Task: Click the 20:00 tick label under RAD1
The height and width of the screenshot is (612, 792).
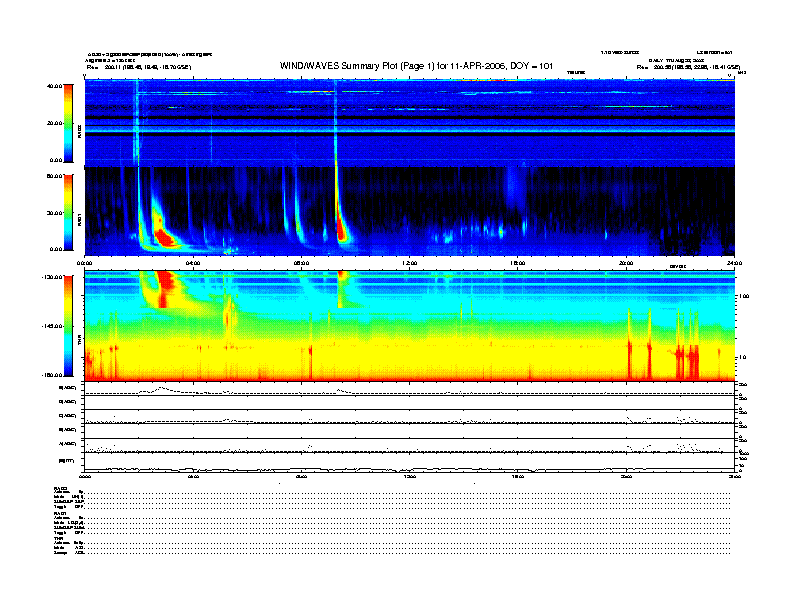Action: pyautogui.click(x=626, y=263)
